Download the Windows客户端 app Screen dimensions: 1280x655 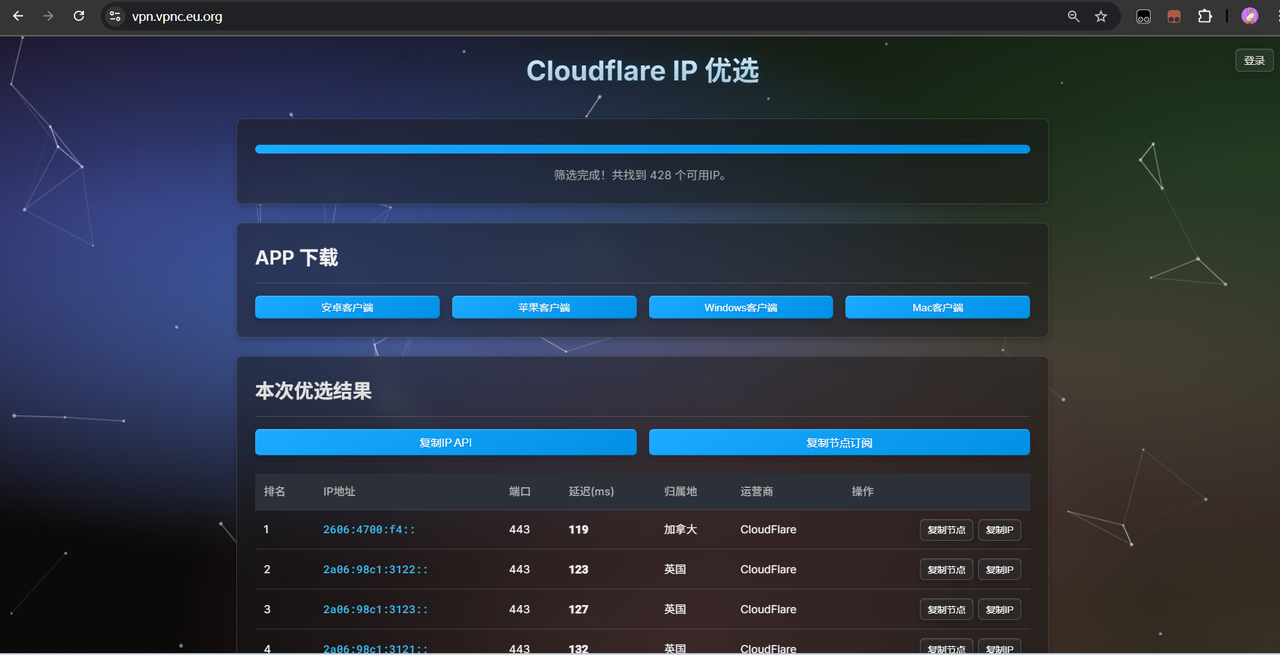coord(741,307)
